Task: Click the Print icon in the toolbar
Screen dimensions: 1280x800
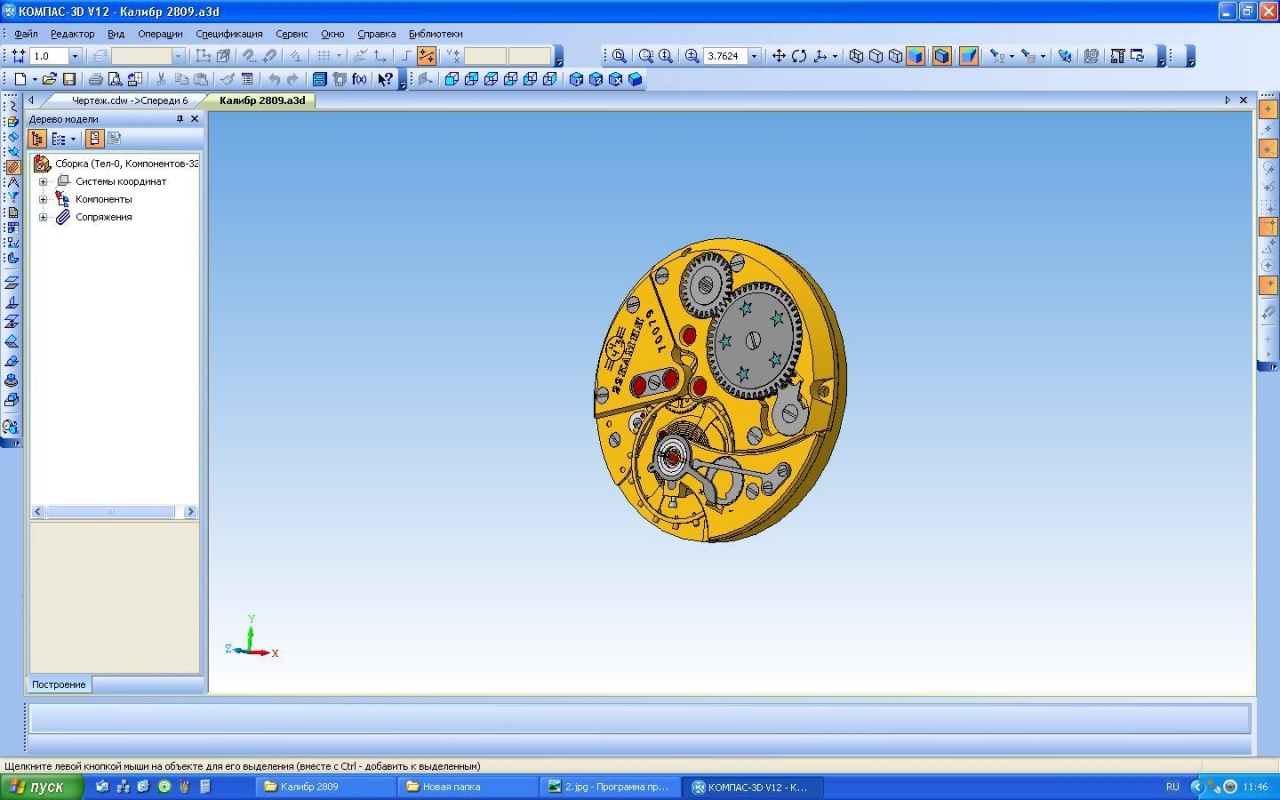Action: pyautogui.click(x=96, y=79)
